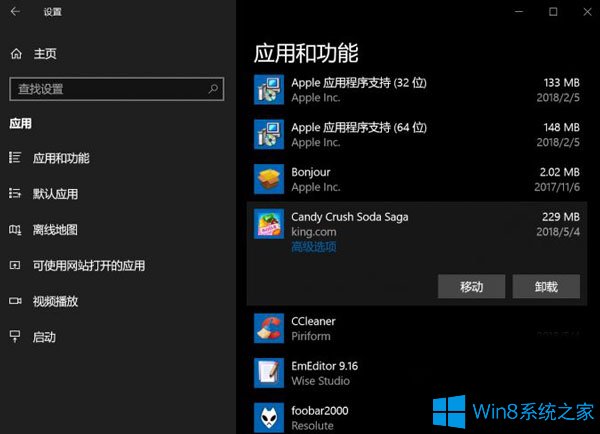Click the Startup sidebar icon

(x=15, y=336)
